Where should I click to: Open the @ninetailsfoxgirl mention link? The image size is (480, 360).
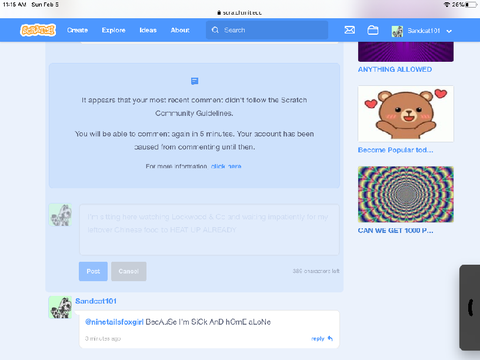114,322
